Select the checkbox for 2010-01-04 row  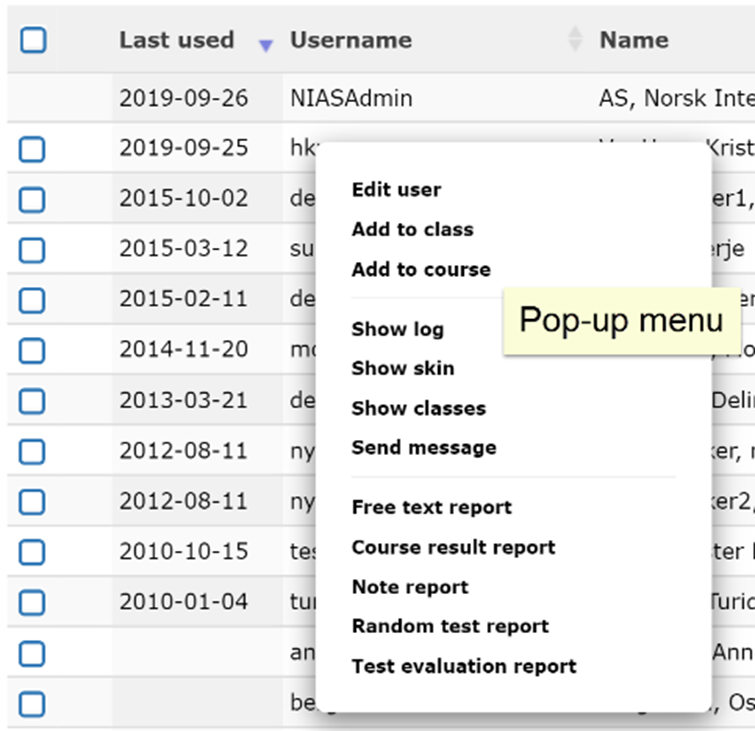pos(32,603)
